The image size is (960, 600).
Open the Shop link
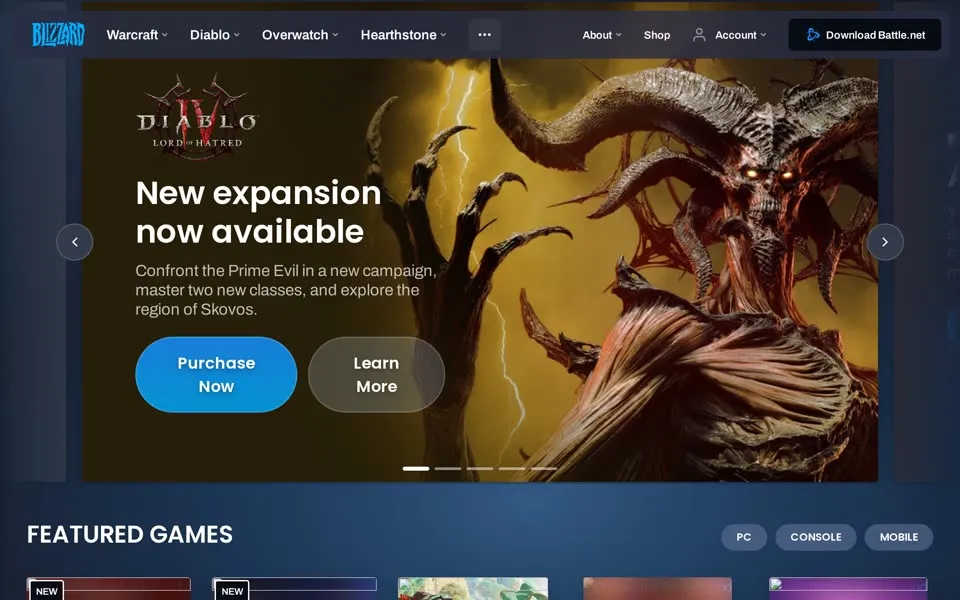coord(657,35)
